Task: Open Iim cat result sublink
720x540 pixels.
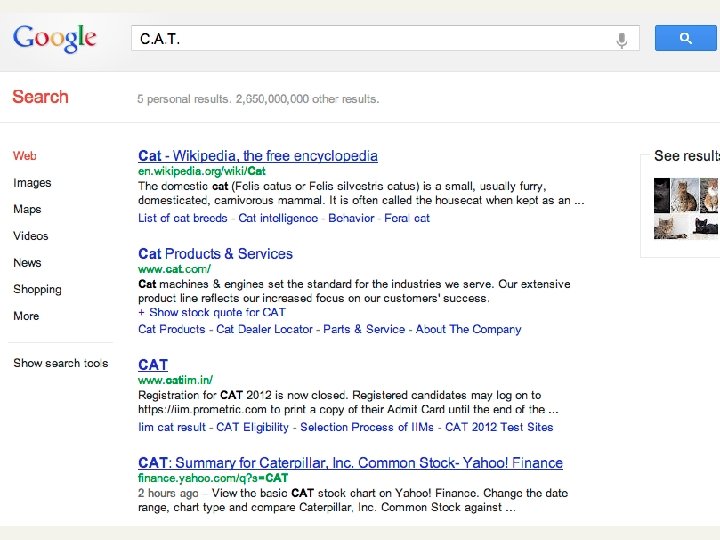Action: [172, 427]
